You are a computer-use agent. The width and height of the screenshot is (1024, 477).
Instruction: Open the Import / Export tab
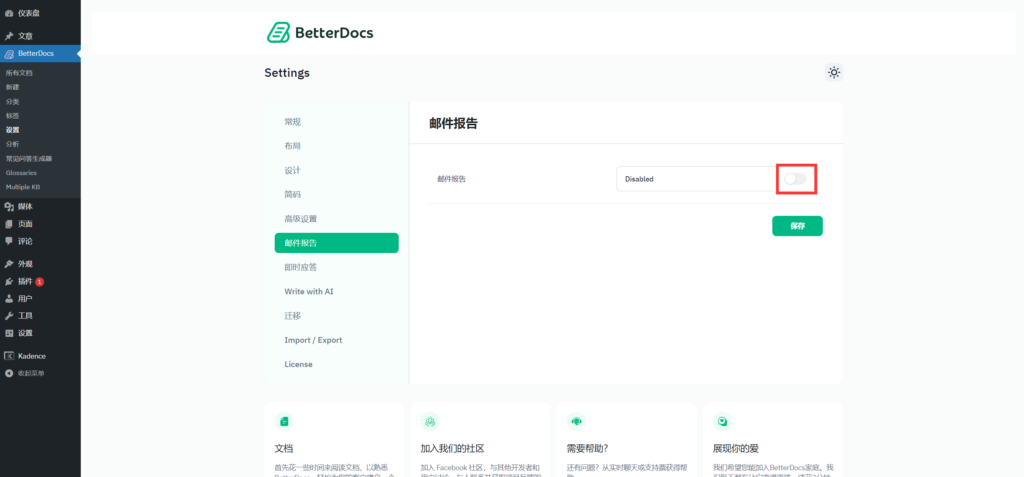(336, 340)
